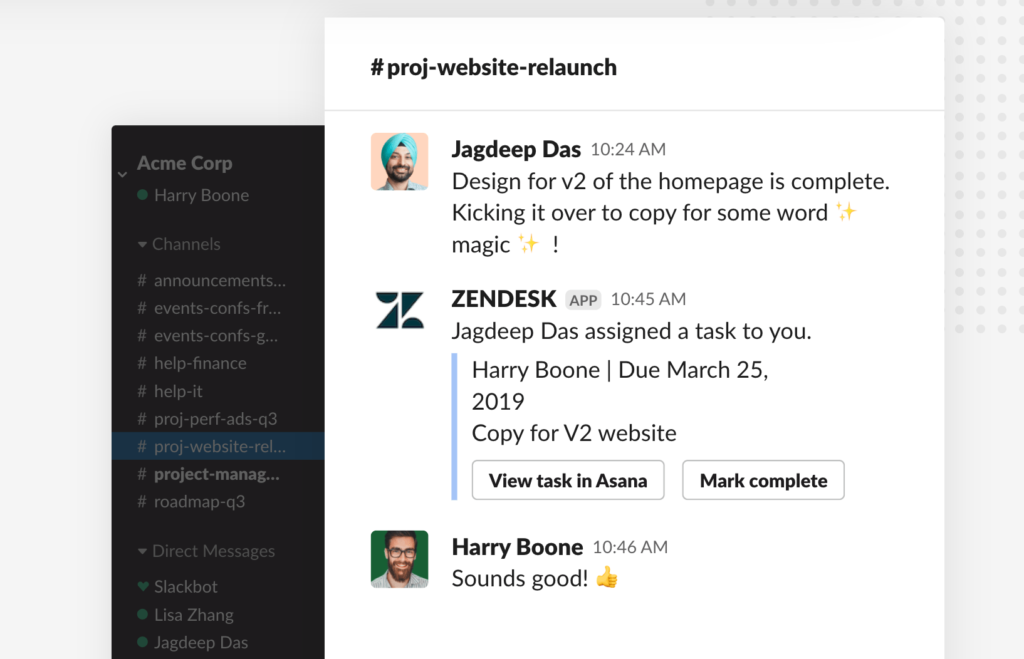The width and height of the screenshot is (1024, 659).
Task: Open the unread project-manag channel
Action: pyautogui.click(x=218, y=474)
